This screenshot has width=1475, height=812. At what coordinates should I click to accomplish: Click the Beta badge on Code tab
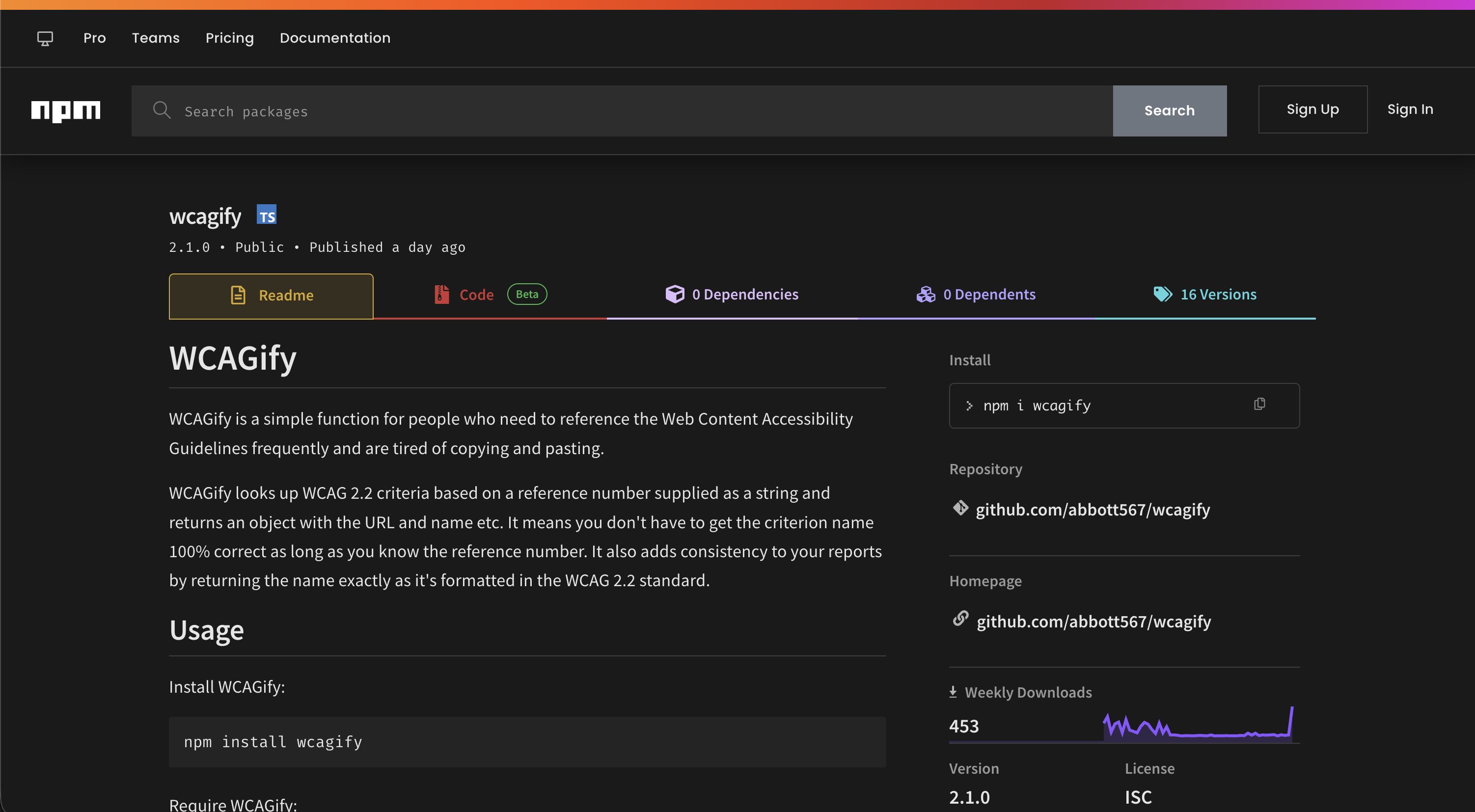click(527, 295)
